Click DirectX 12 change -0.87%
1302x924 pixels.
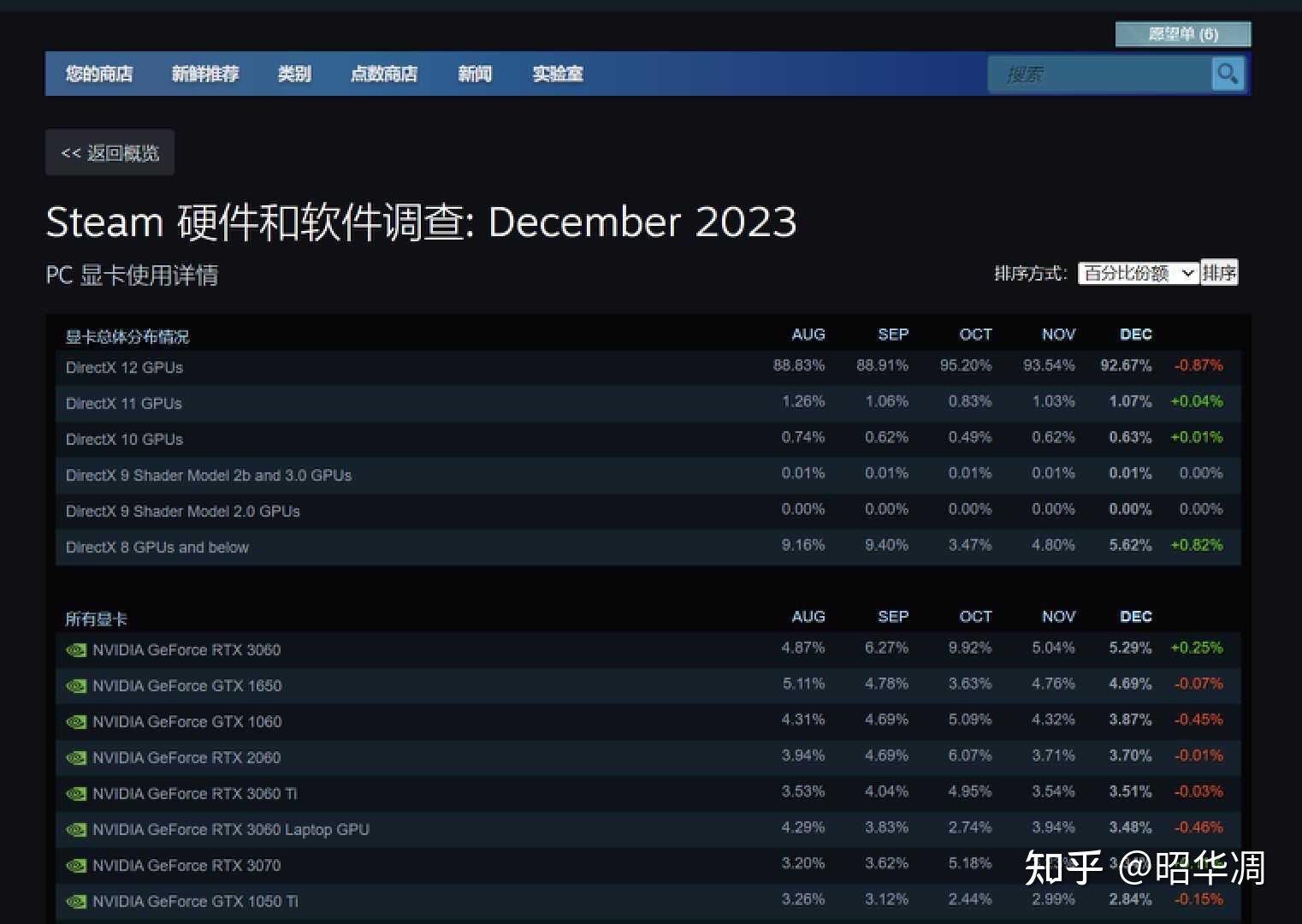point(1198,365)
